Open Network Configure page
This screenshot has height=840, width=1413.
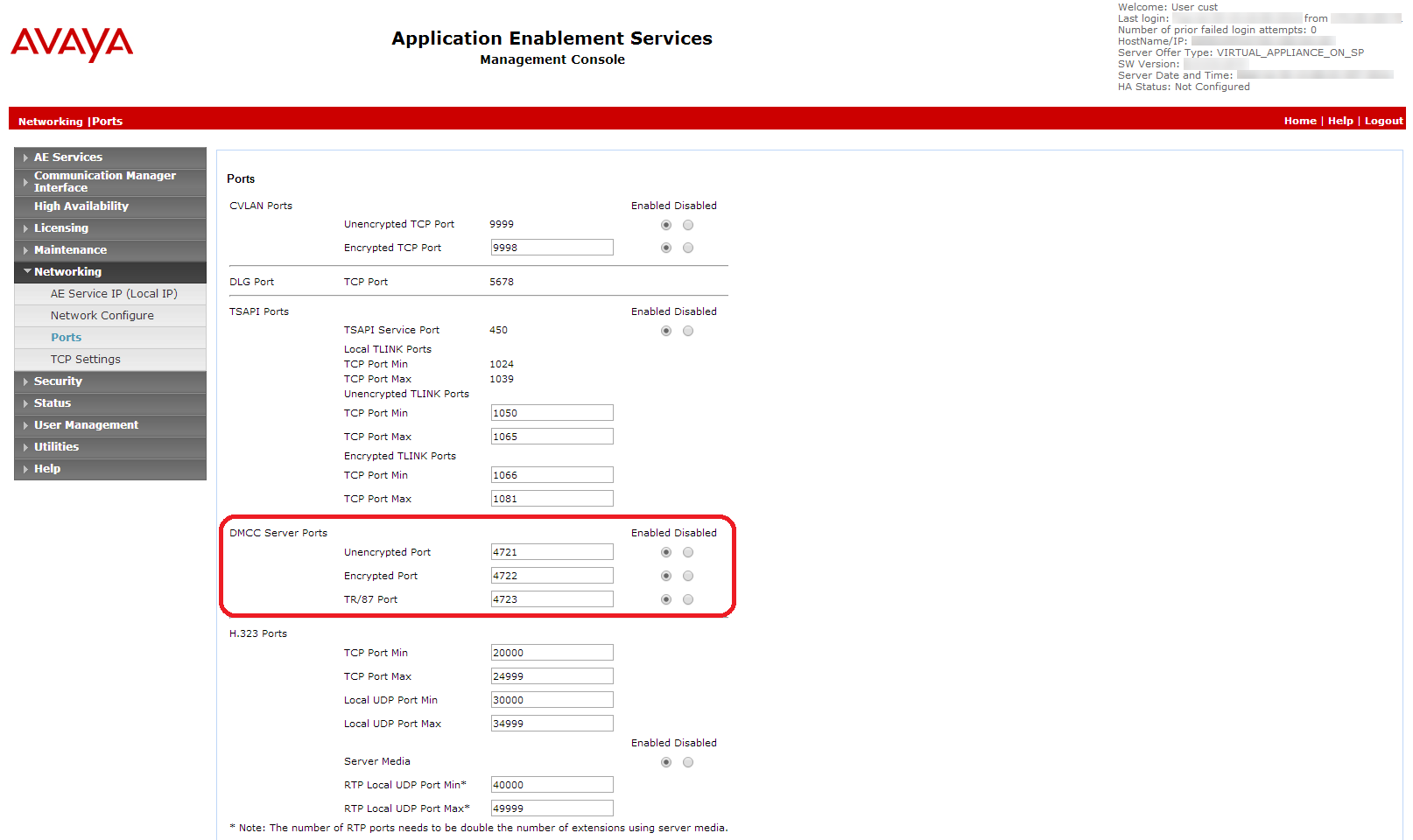coord(110,316)
